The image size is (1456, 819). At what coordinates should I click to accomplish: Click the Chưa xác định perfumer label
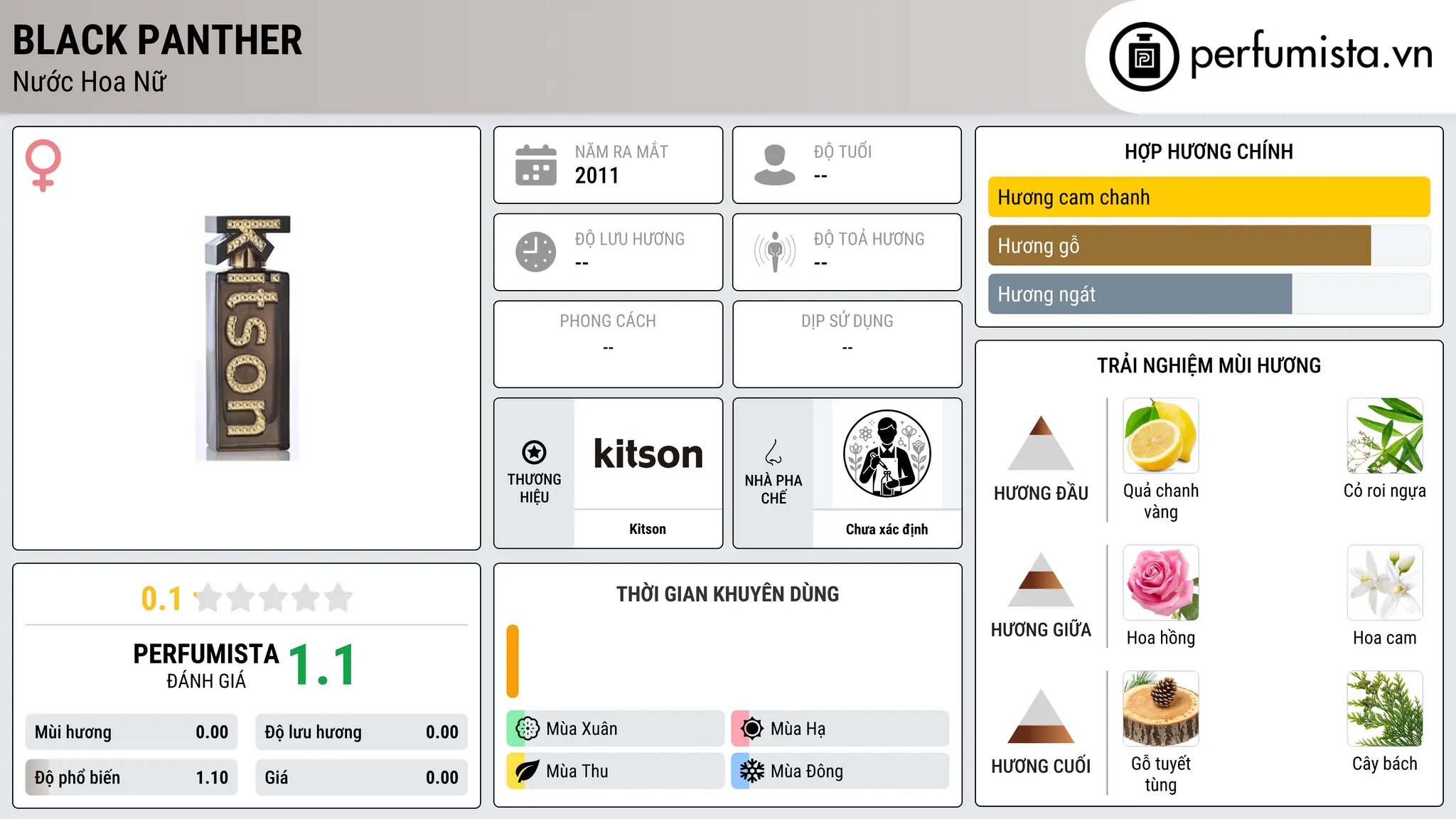pos(887,529)
